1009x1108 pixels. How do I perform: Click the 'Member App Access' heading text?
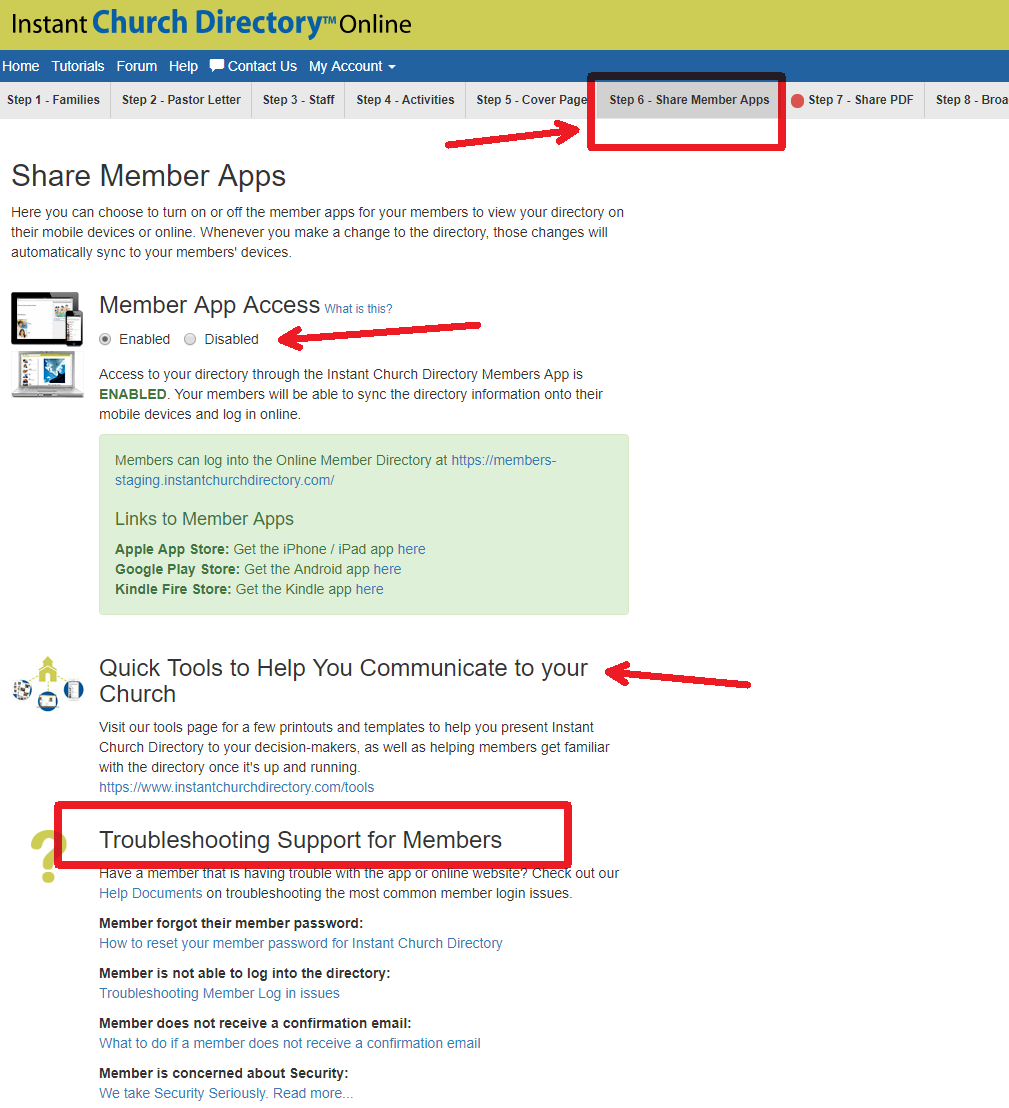[x=210, y=305]
